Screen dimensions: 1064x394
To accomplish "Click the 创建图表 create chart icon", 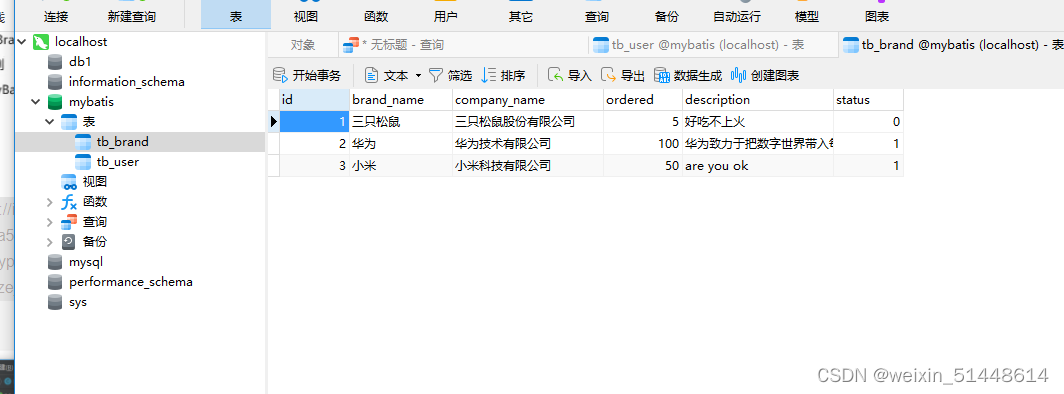I will coord(739,75).
